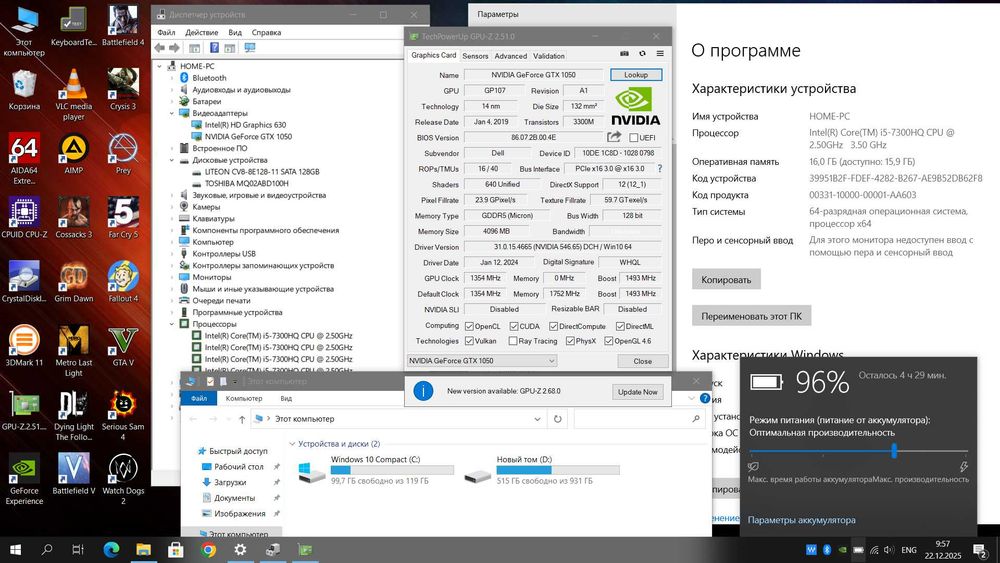Screen dimensions: 1000x563
Task: Toggle the Ray Tracing checkbox
Action: (513, 341)
